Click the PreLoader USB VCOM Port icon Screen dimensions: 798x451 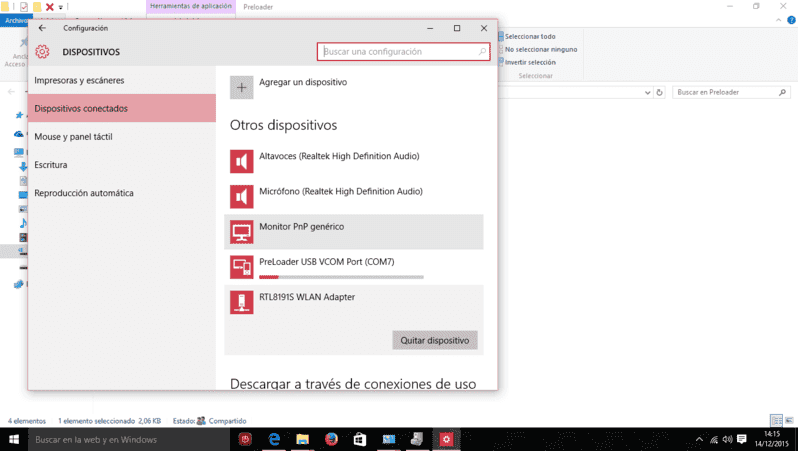[241, 267]
